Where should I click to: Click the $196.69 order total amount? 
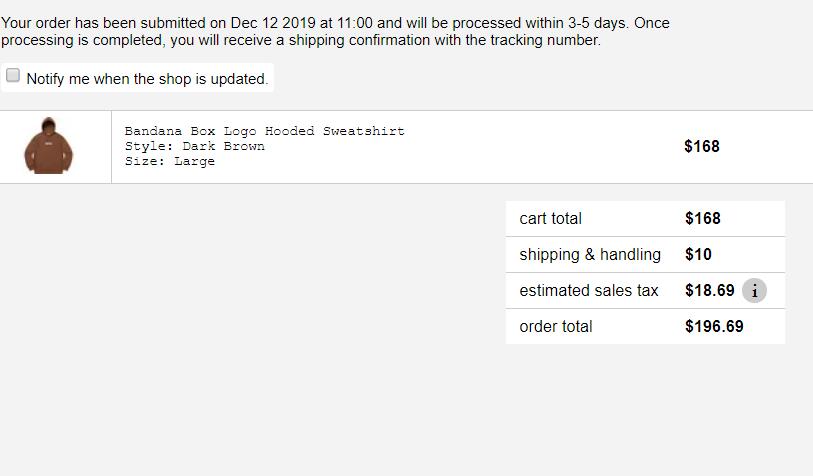pos(714,326)
